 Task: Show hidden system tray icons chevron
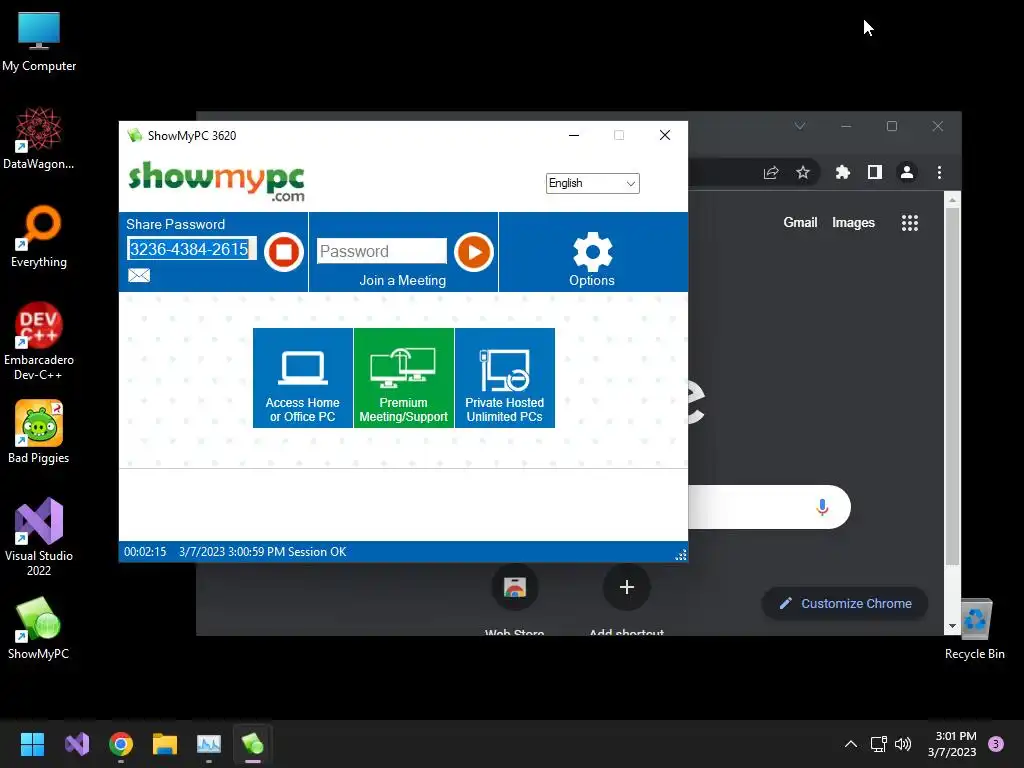pyautogui.click(x=850, y=744)
